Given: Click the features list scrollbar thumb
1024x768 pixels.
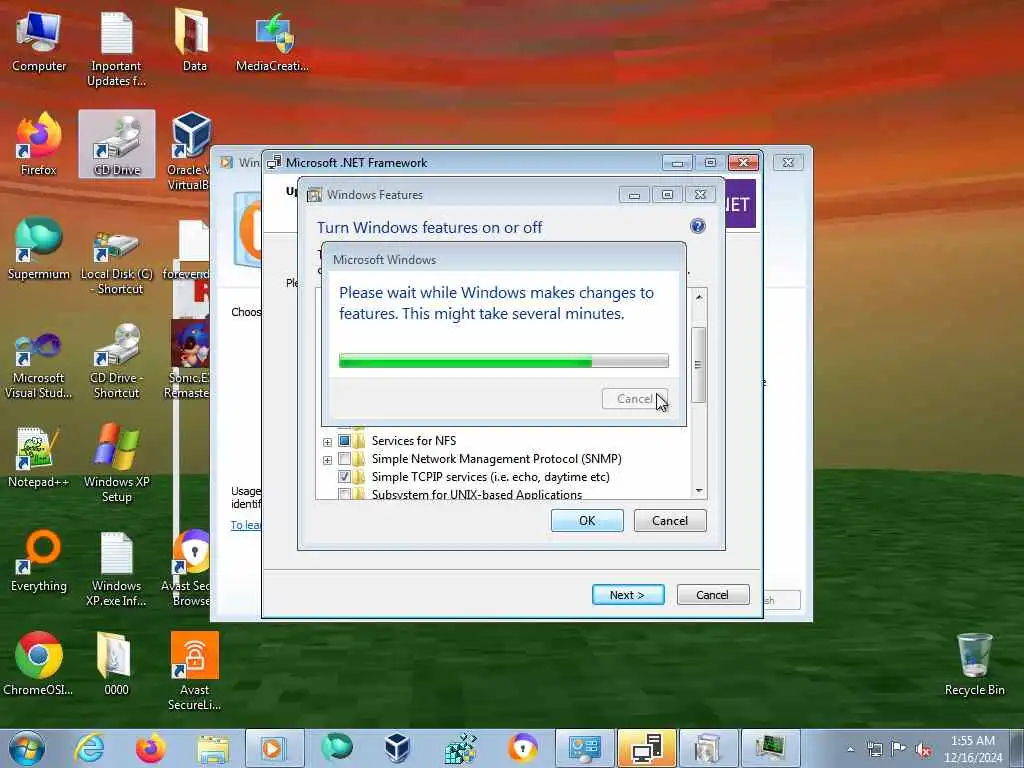Looking at the screenshot, I should [698, 364].
